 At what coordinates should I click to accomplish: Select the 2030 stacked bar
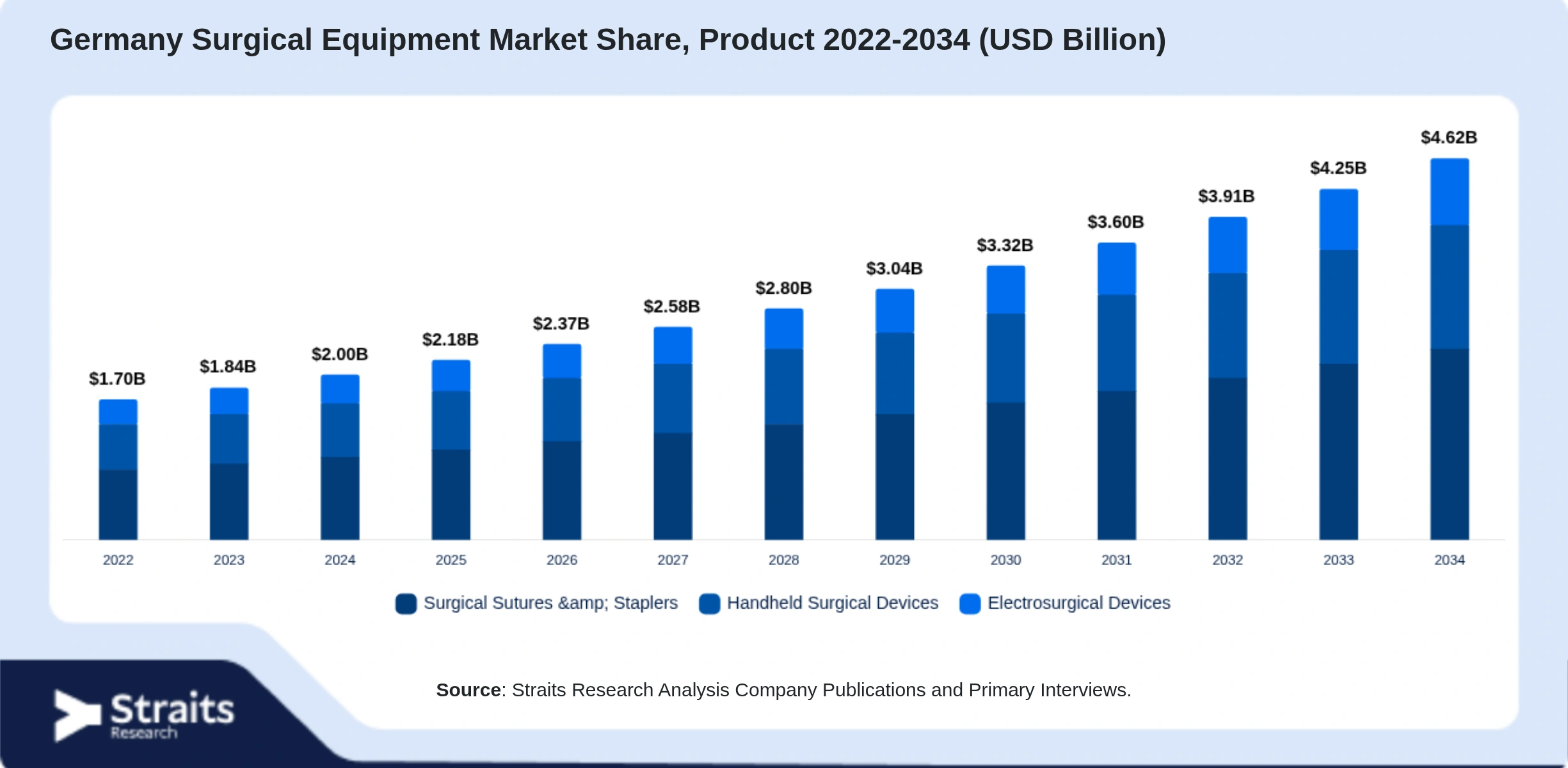coord(1006,403)
